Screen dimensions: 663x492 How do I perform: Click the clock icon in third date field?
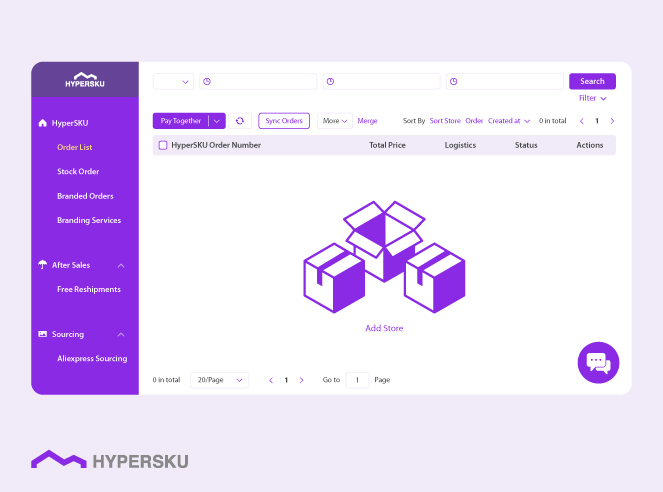(454, 82)
